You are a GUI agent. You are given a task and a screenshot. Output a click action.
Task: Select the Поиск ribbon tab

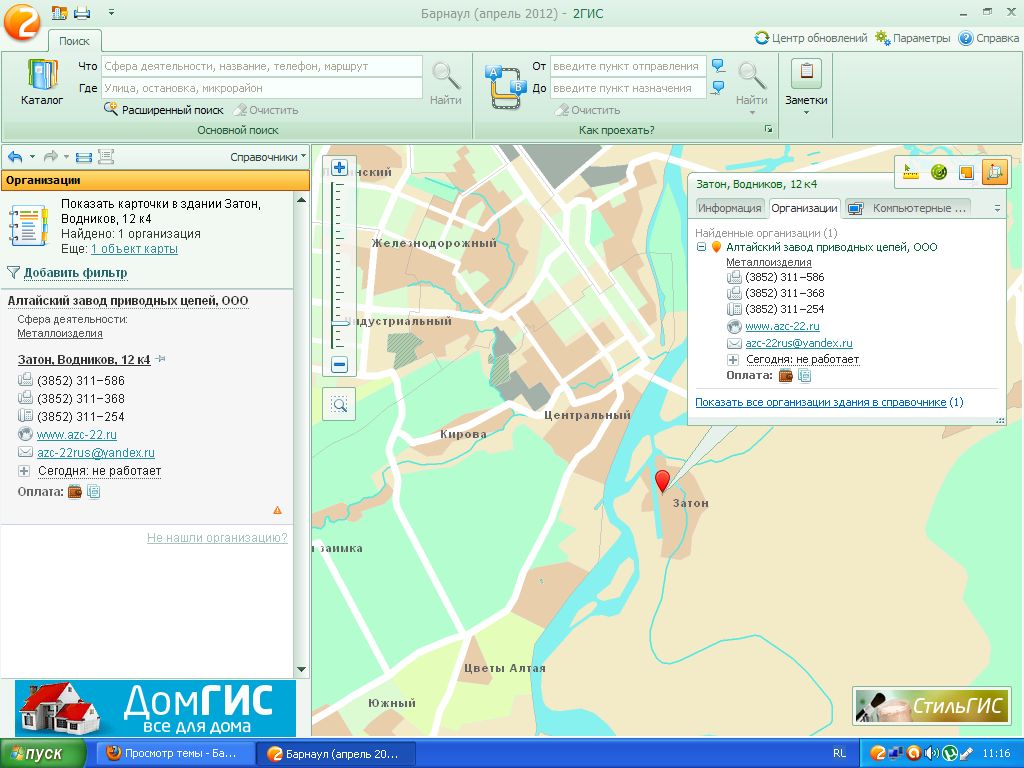(74, 41)
